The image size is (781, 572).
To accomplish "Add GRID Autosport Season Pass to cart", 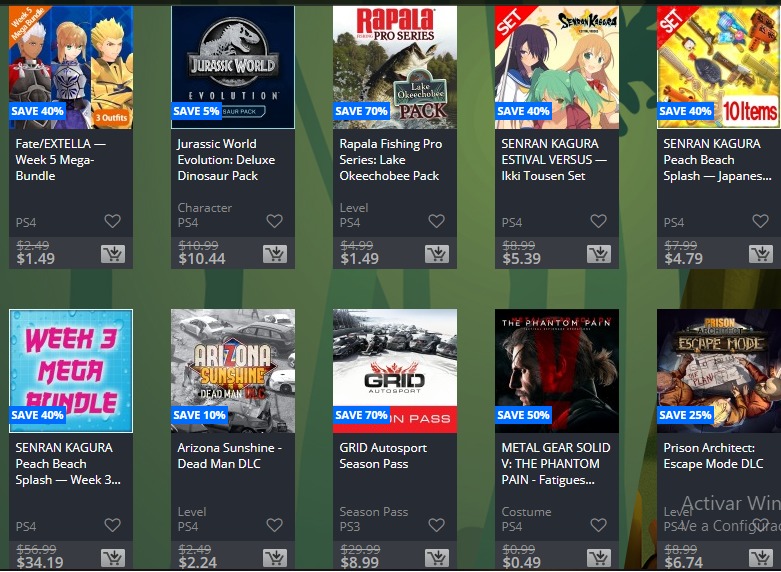I will coord(437,558).
